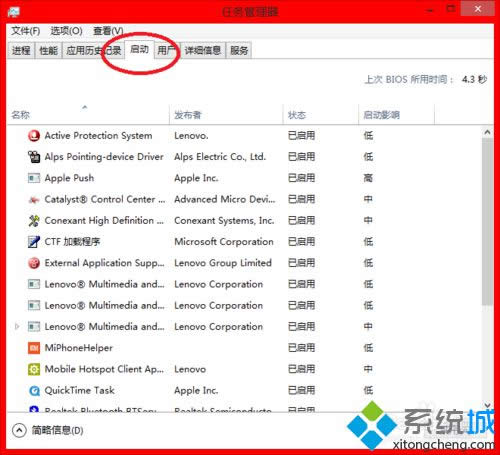Click the 简略信息(D) link
This screenshot has height=455, width=500.
(x=57, y=430)
